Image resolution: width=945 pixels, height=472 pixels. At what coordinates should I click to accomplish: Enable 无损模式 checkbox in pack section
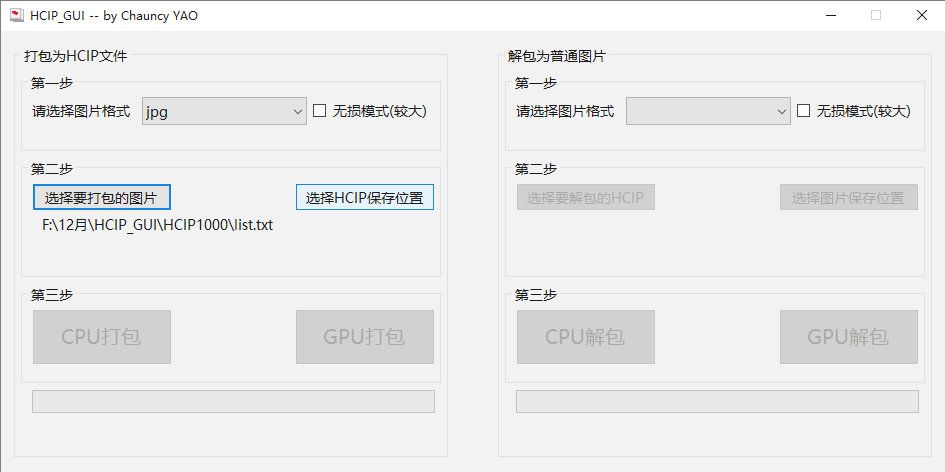coord(320,111)
